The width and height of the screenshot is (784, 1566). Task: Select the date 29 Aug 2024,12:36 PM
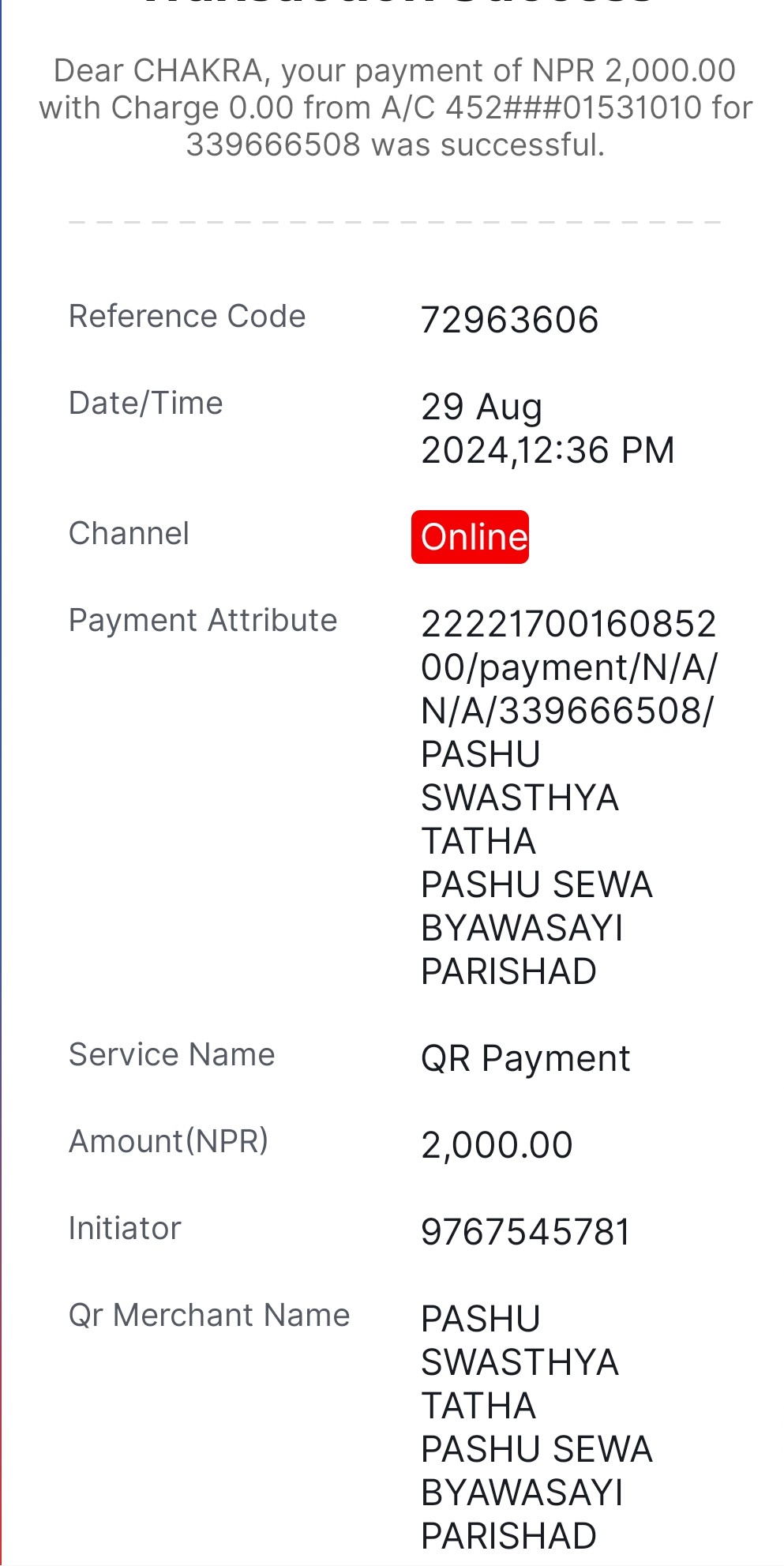(x=547, y=429)
